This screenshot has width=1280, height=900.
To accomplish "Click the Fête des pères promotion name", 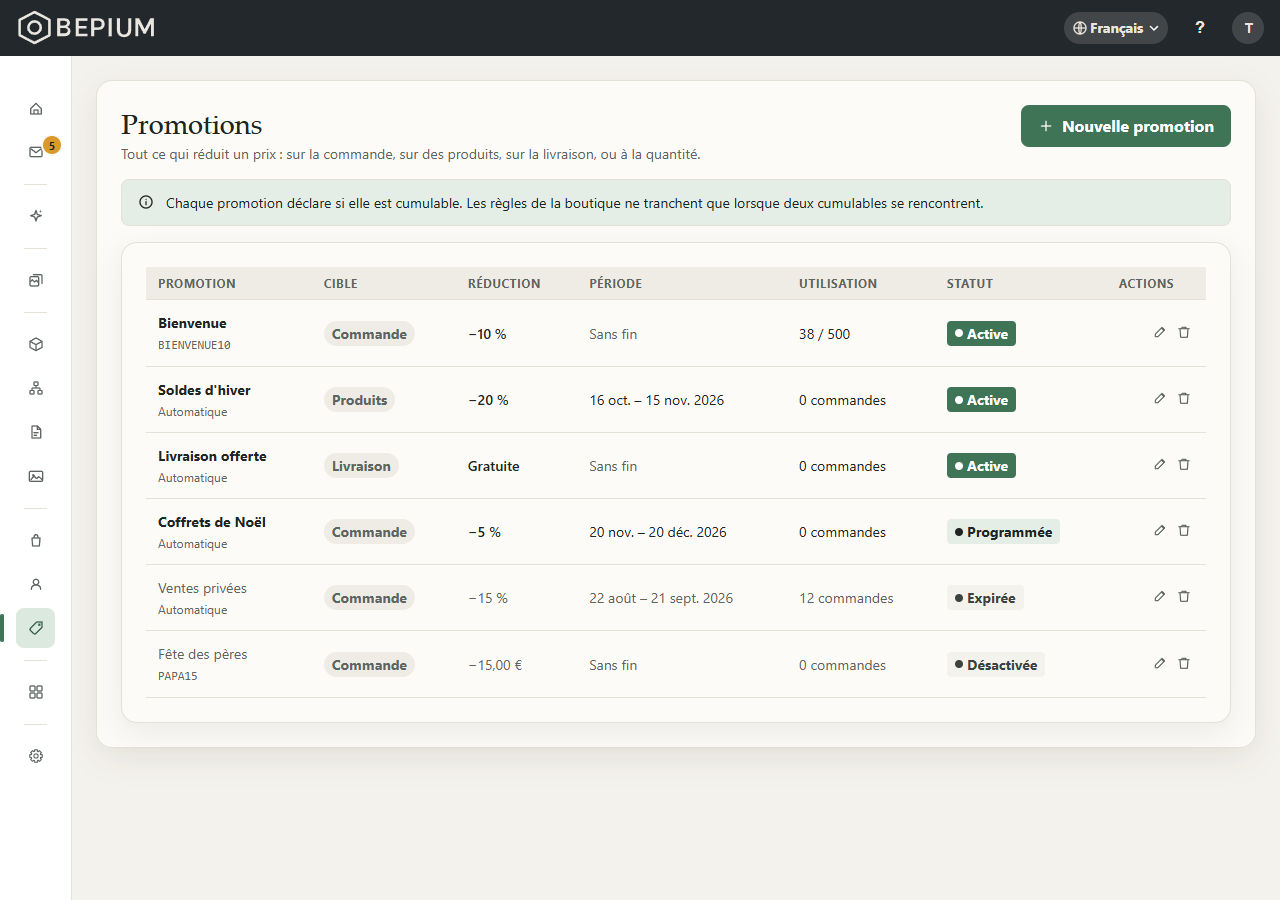I will click(x=203, y=654).
